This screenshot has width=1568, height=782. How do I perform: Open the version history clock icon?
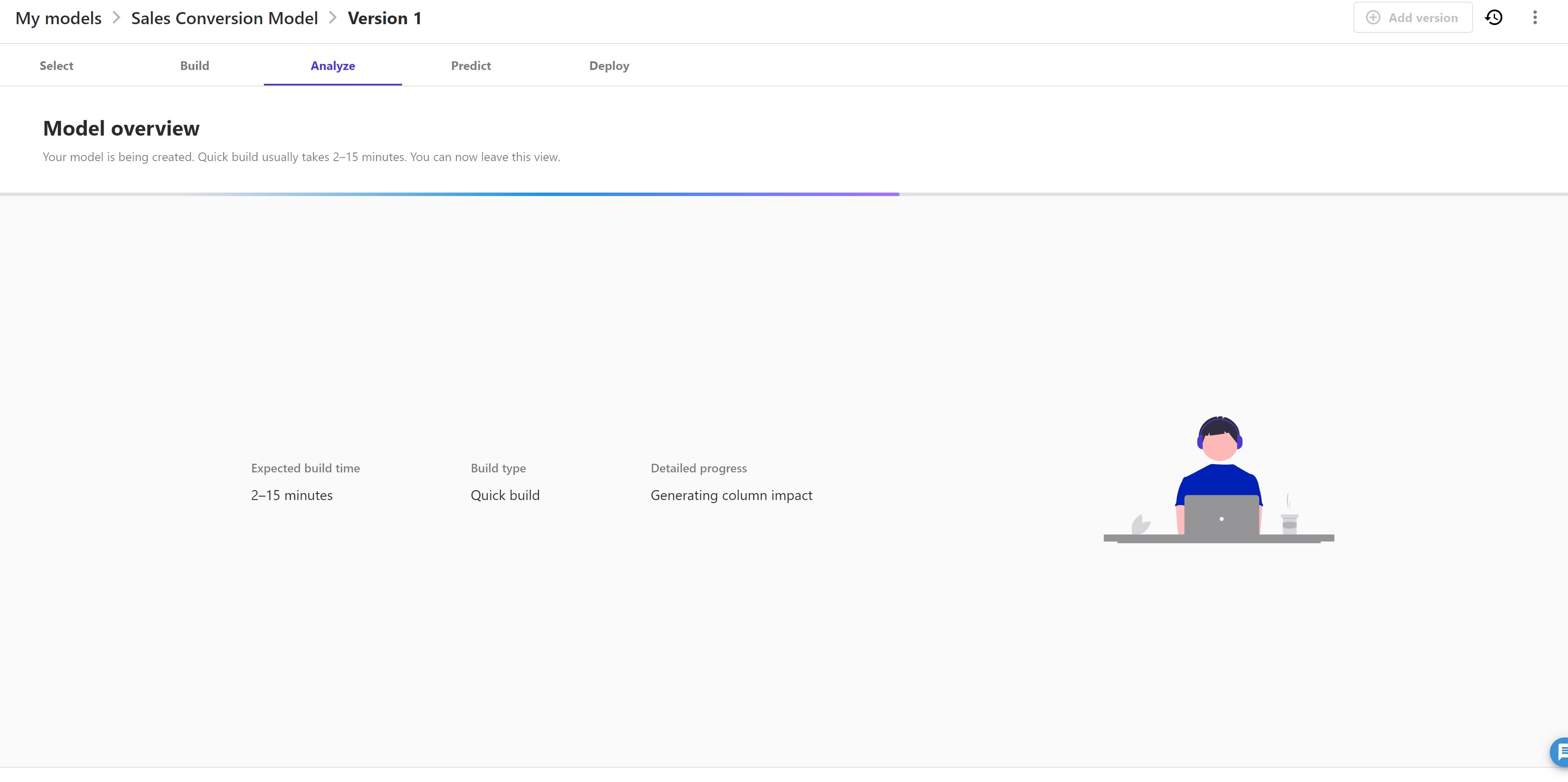click(x=1494, y=18)
